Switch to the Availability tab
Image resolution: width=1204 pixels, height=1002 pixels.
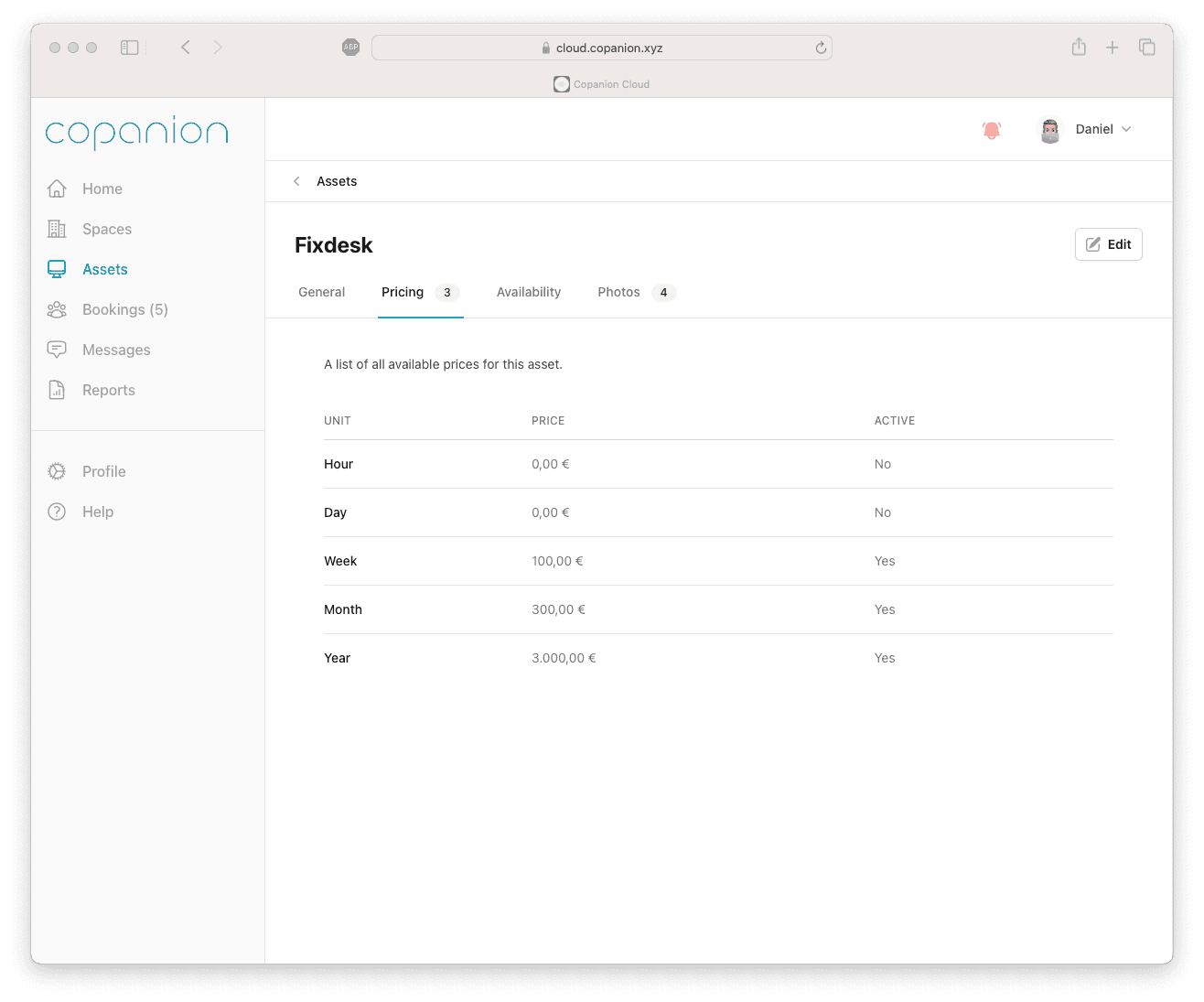click(528, 292)
